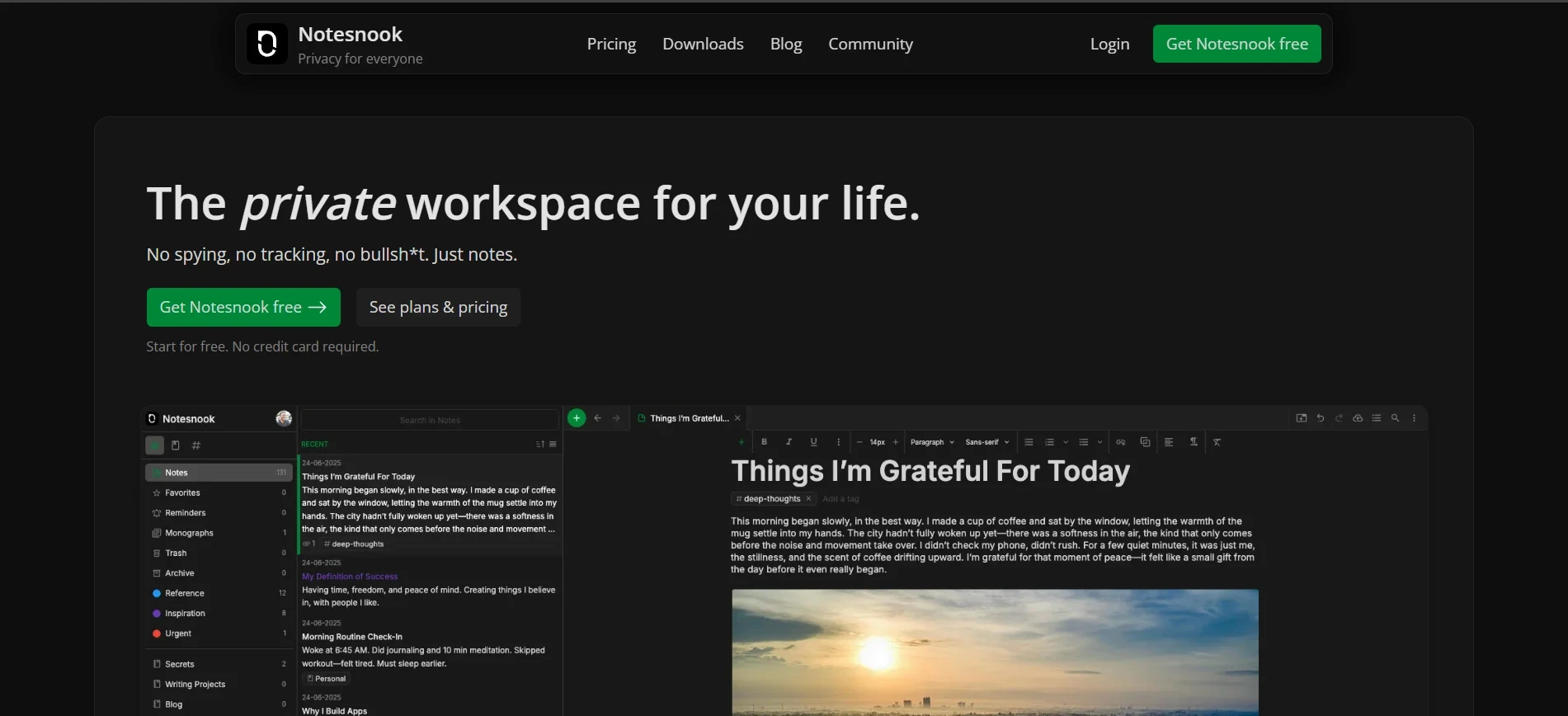The height and width of the screenshot is (716, 1568).
Task: Open note Things I'm Grateful For Today in list
Action: tap(430, 503)
